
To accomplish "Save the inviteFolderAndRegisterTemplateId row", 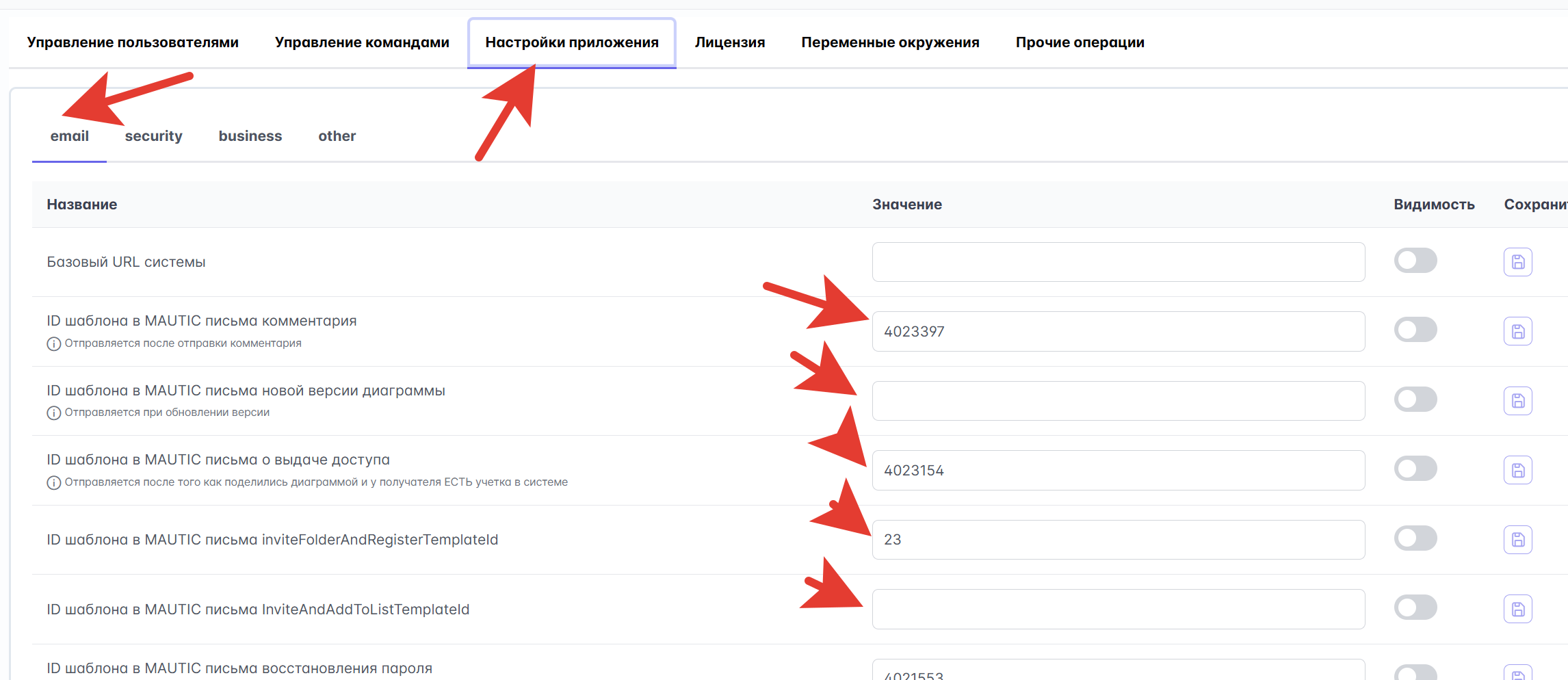I will pos(1517,540).
